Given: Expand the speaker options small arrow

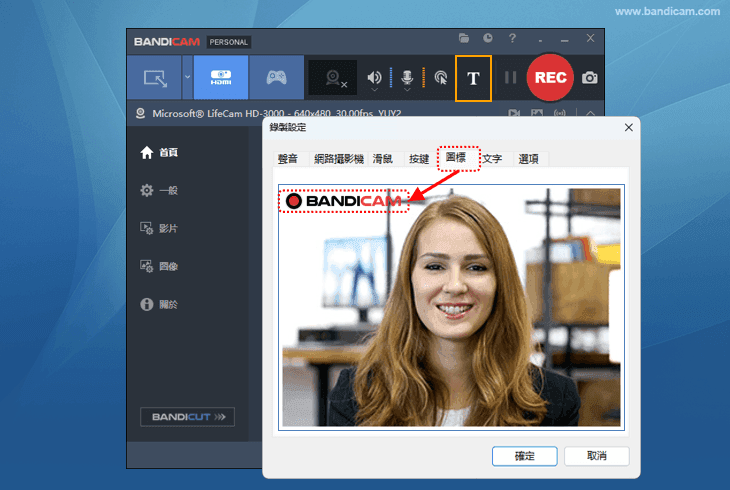Looking at the screenshot, I should coord(374,89).
